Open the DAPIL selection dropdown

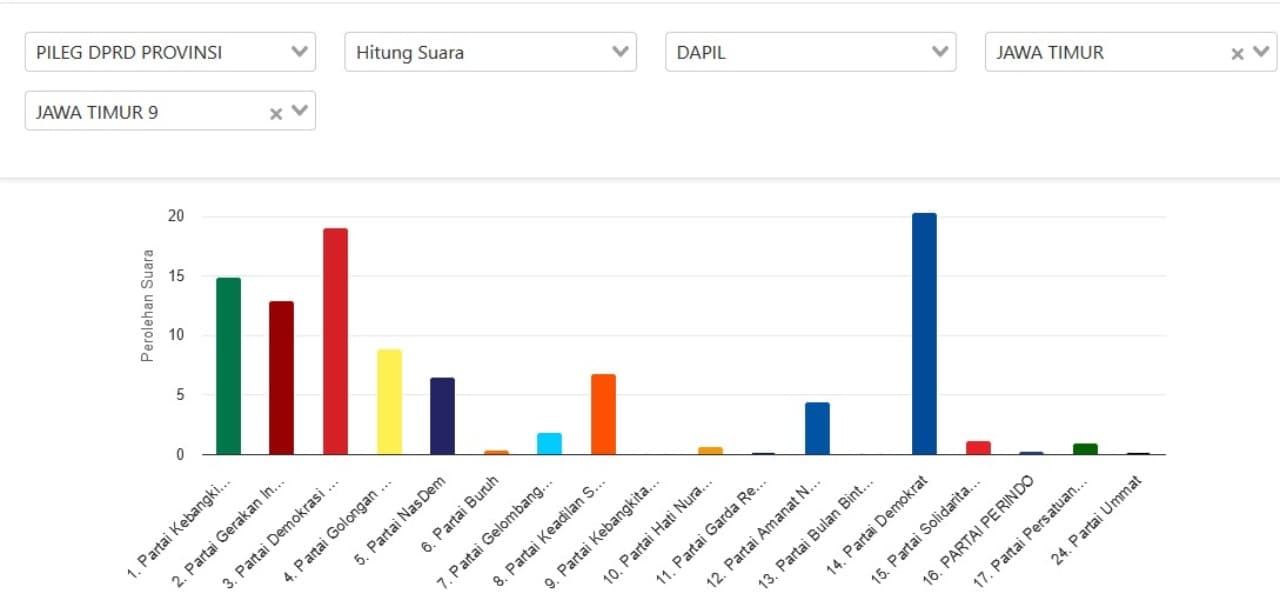[810, 52]
